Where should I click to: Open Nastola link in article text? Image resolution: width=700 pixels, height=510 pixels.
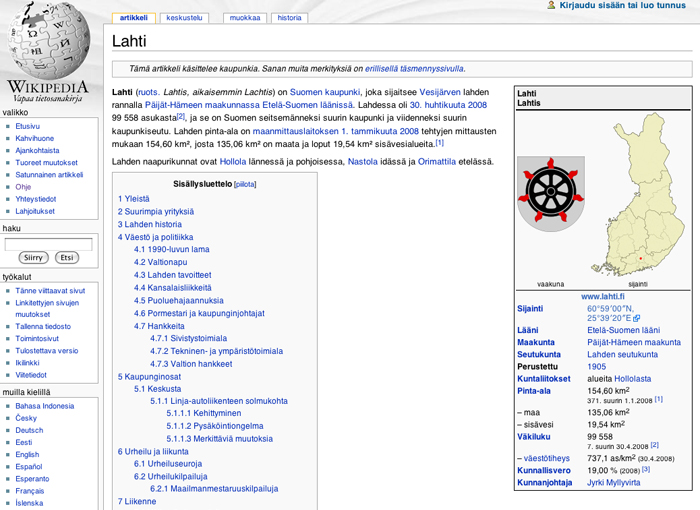click(x=362, y=162)
